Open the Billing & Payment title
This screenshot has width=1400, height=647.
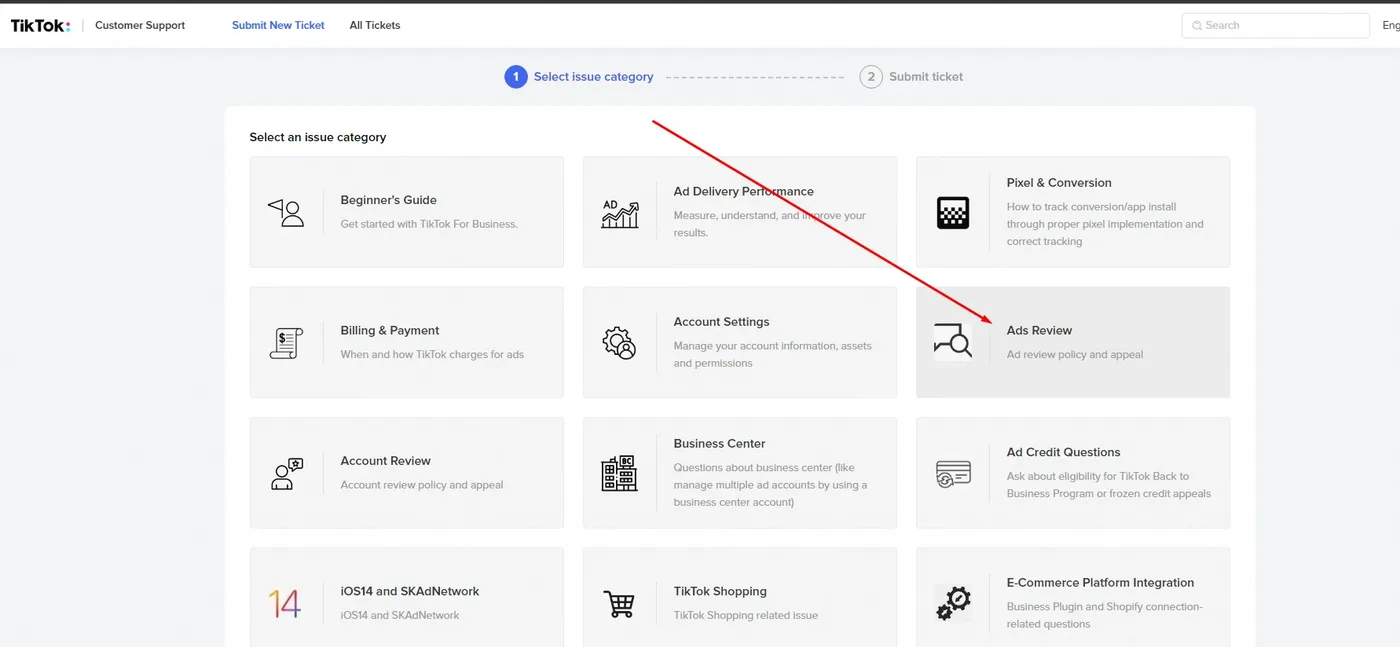[x=390, y=330]
